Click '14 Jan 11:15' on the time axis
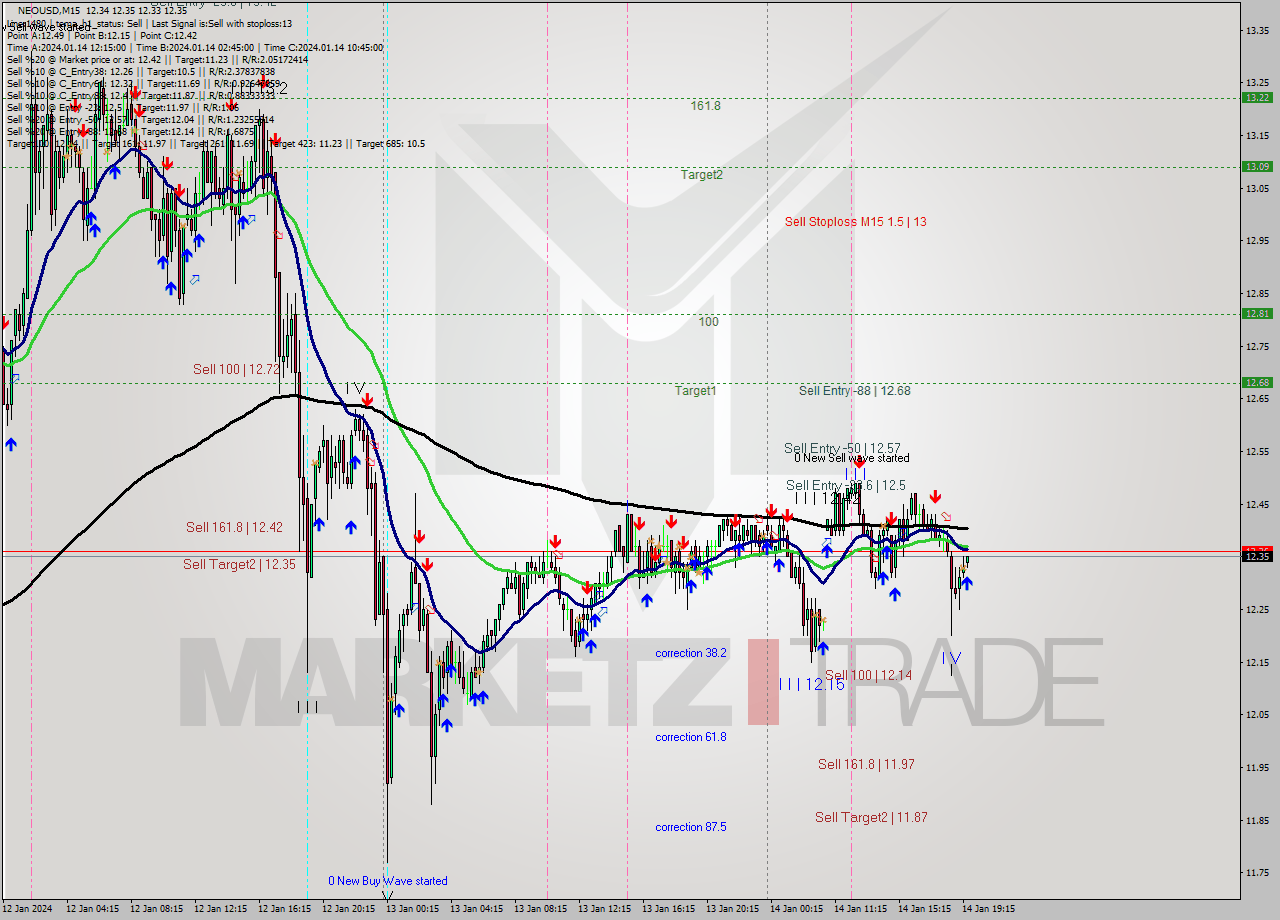The image size is (1280, 920). point(861,909)
